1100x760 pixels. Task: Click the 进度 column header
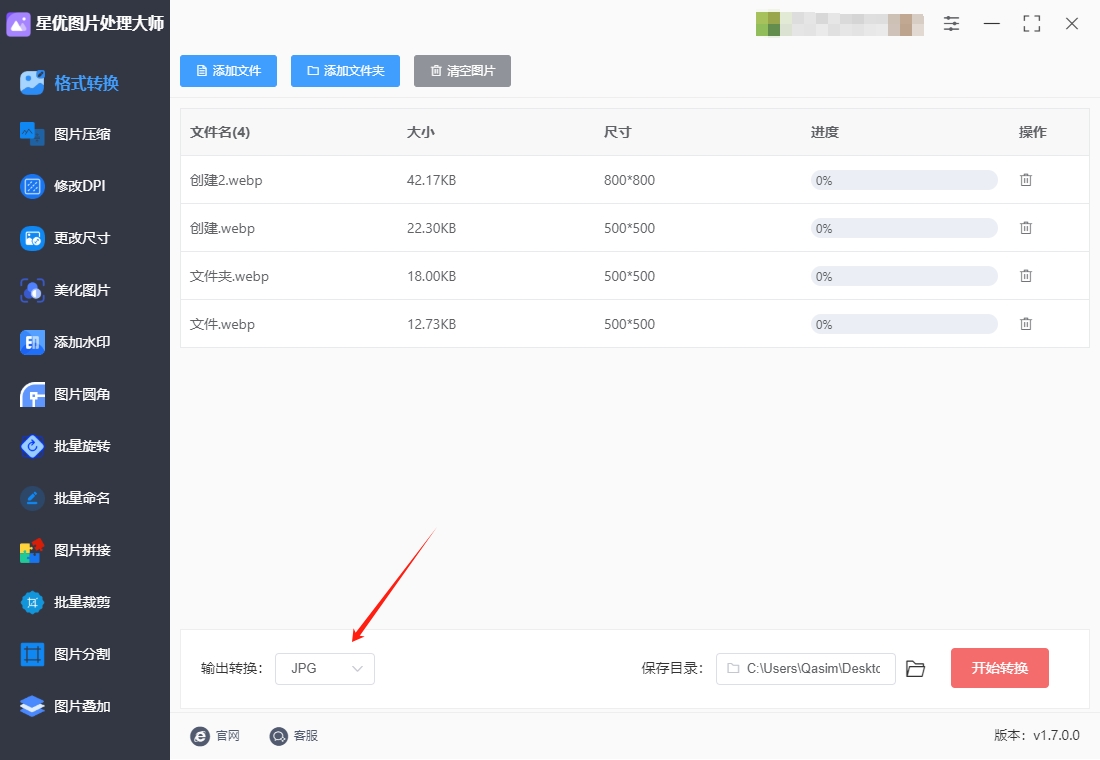tap(824, 132)
